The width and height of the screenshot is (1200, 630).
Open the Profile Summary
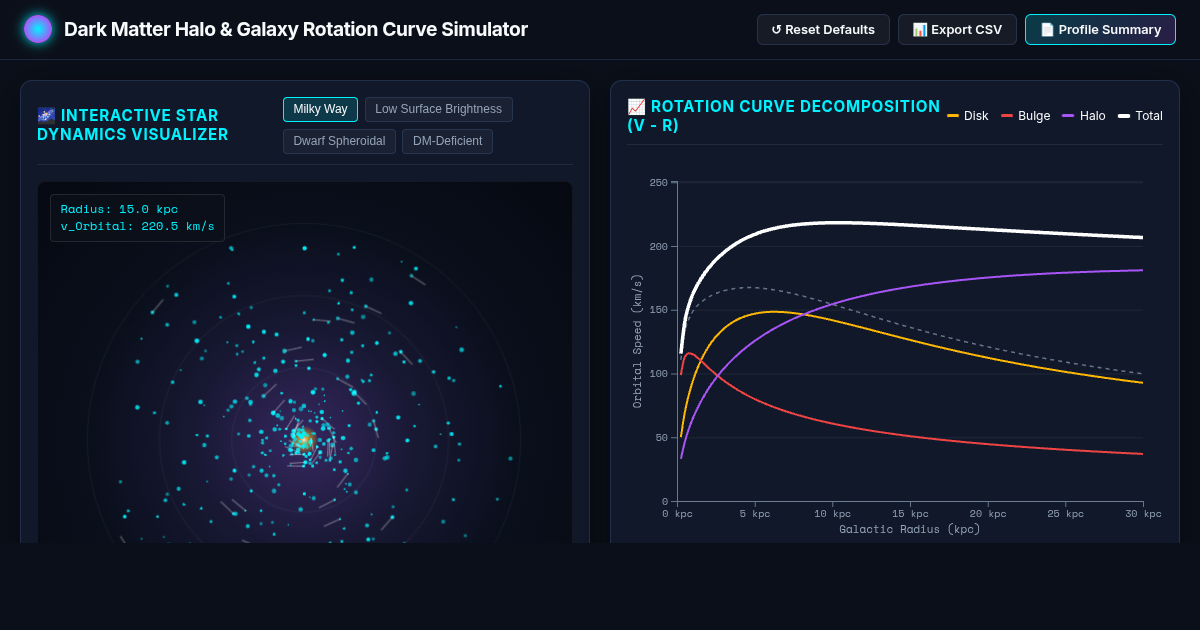(1100, 30)
